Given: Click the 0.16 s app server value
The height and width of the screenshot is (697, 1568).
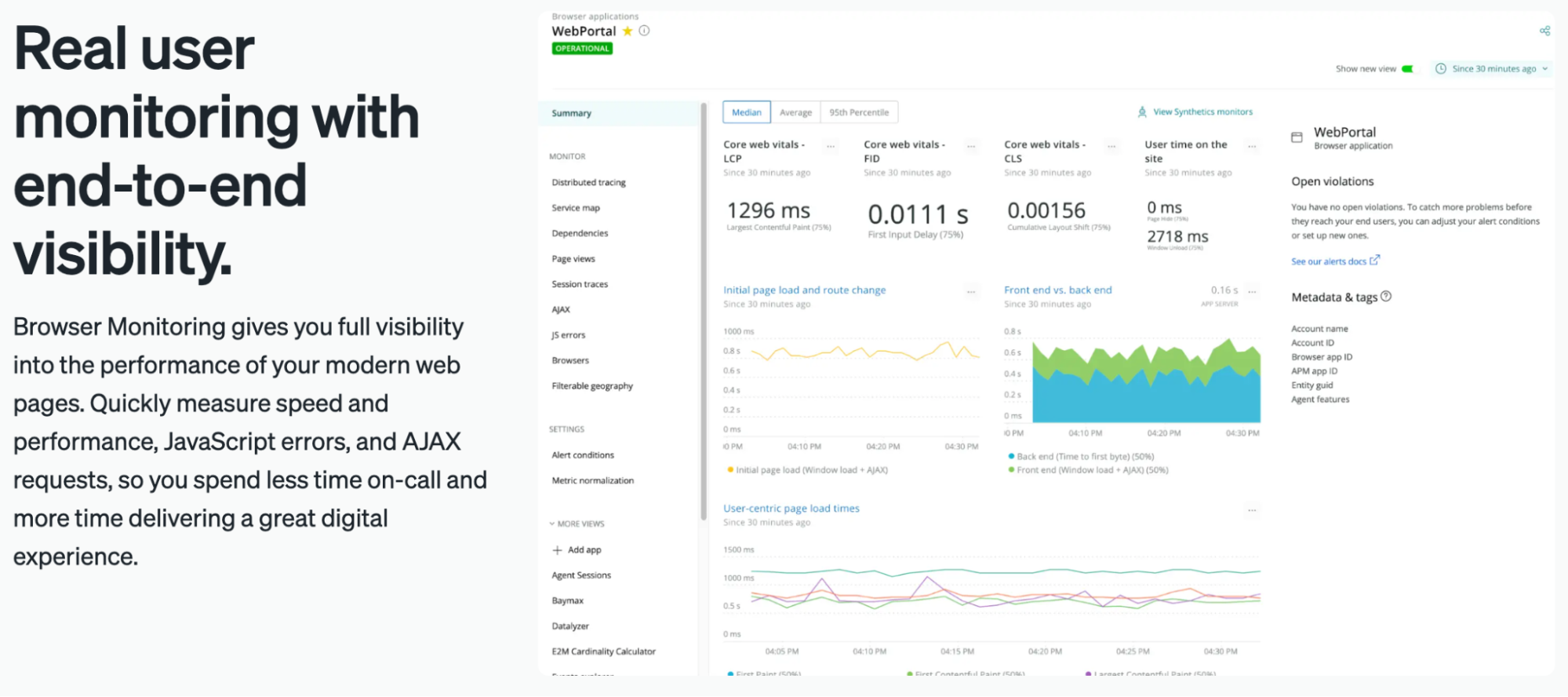Looking at the screenshot, I should pyautogui.click(x=1224, y=290).
